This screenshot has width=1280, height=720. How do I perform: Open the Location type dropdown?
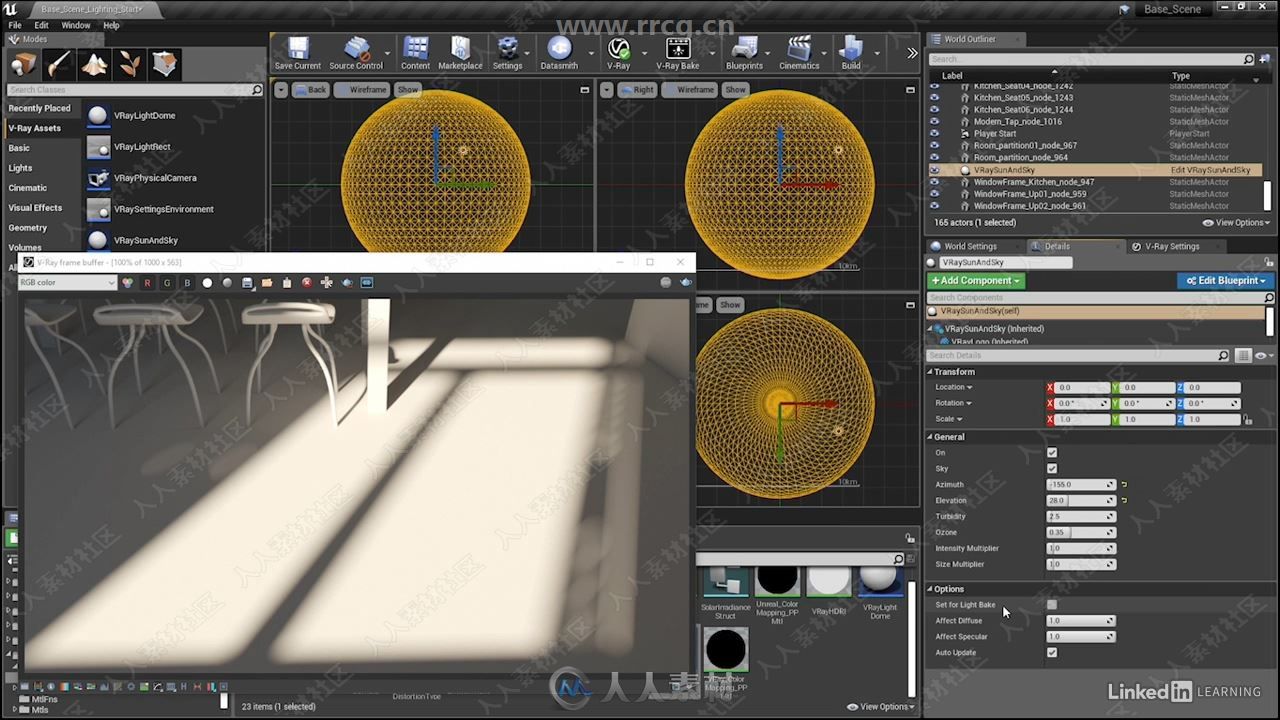tap(954, 387)
